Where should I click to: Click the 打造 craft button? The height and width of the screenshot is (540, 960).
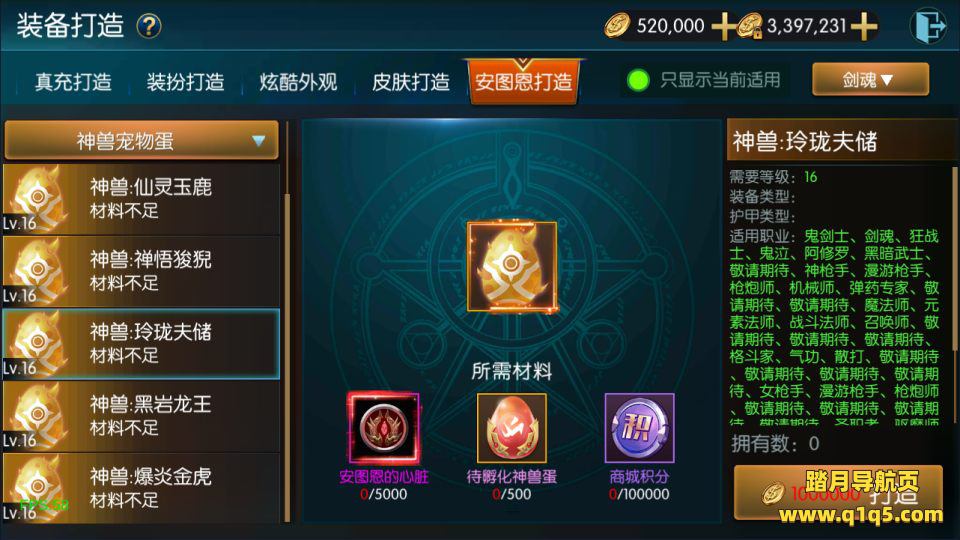pos(838,493)
